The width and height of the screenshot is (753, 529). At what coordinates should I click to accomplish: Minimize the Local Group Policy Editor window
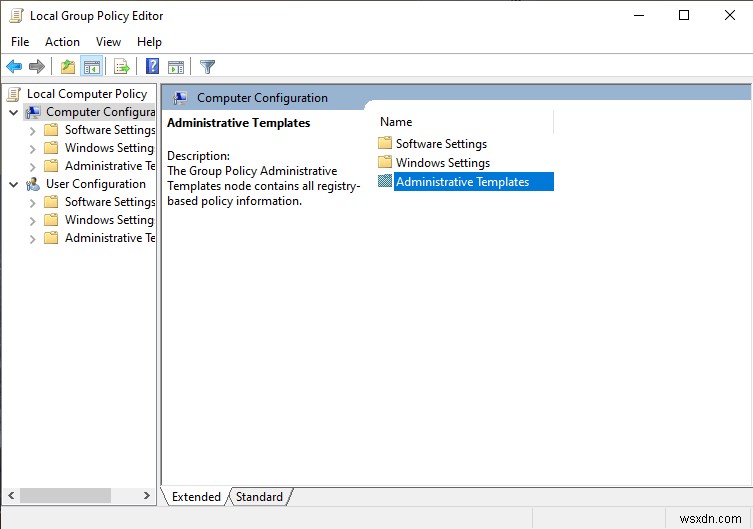click(x=639, y=15)
